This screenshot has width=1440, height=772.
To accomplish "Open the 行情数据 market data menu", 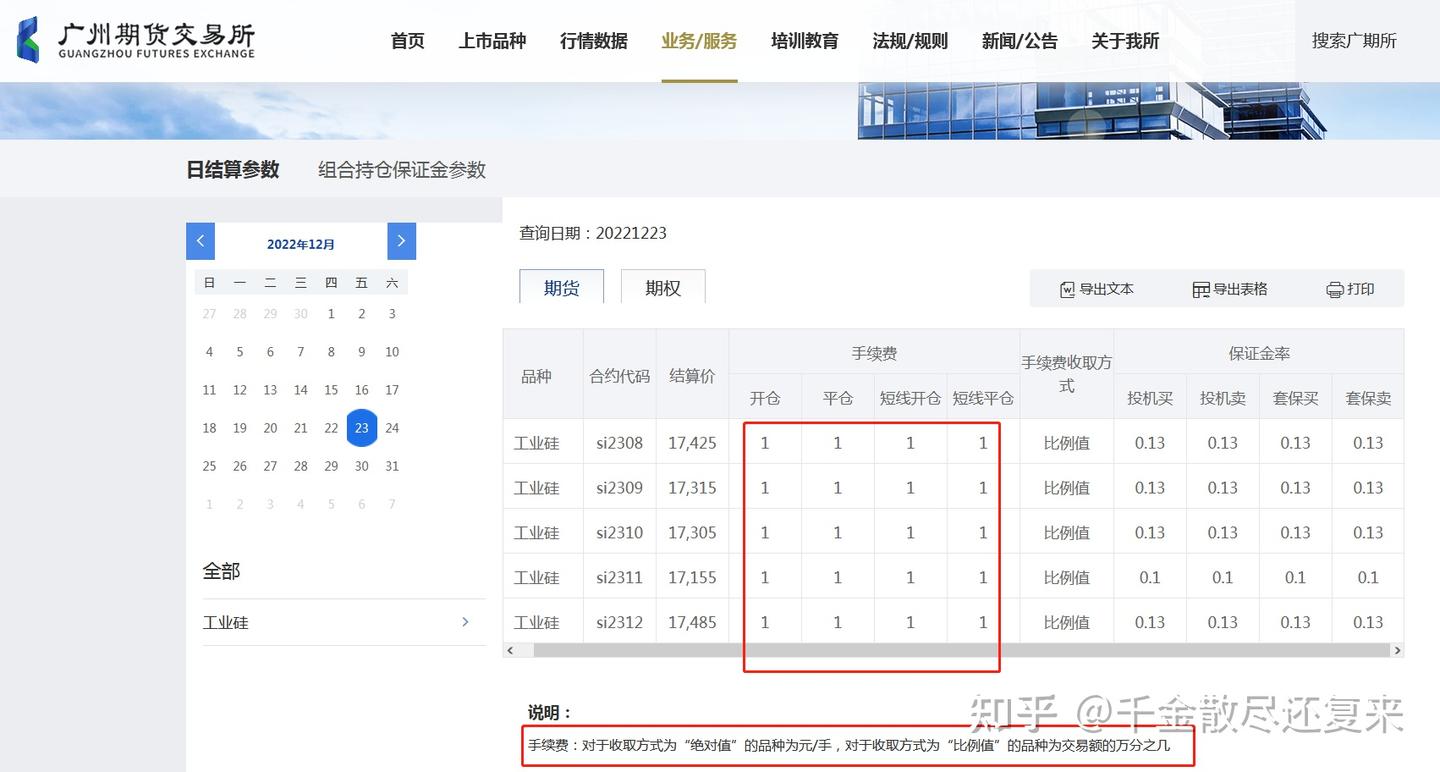I will click(593, 41).
